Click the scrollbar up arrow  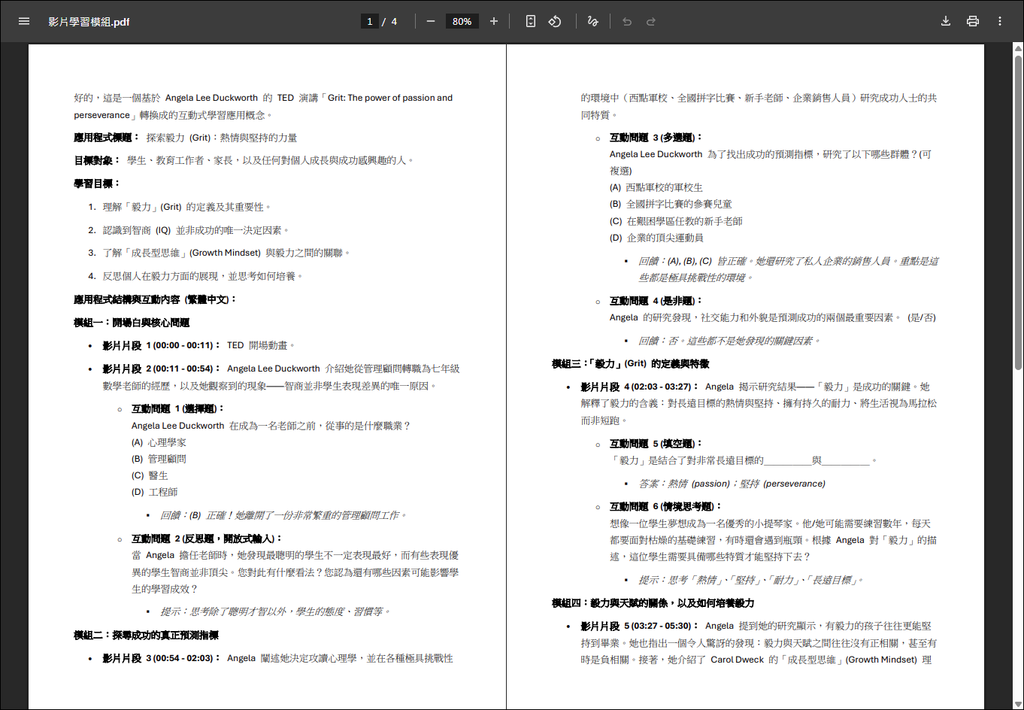coord(1018,47)
